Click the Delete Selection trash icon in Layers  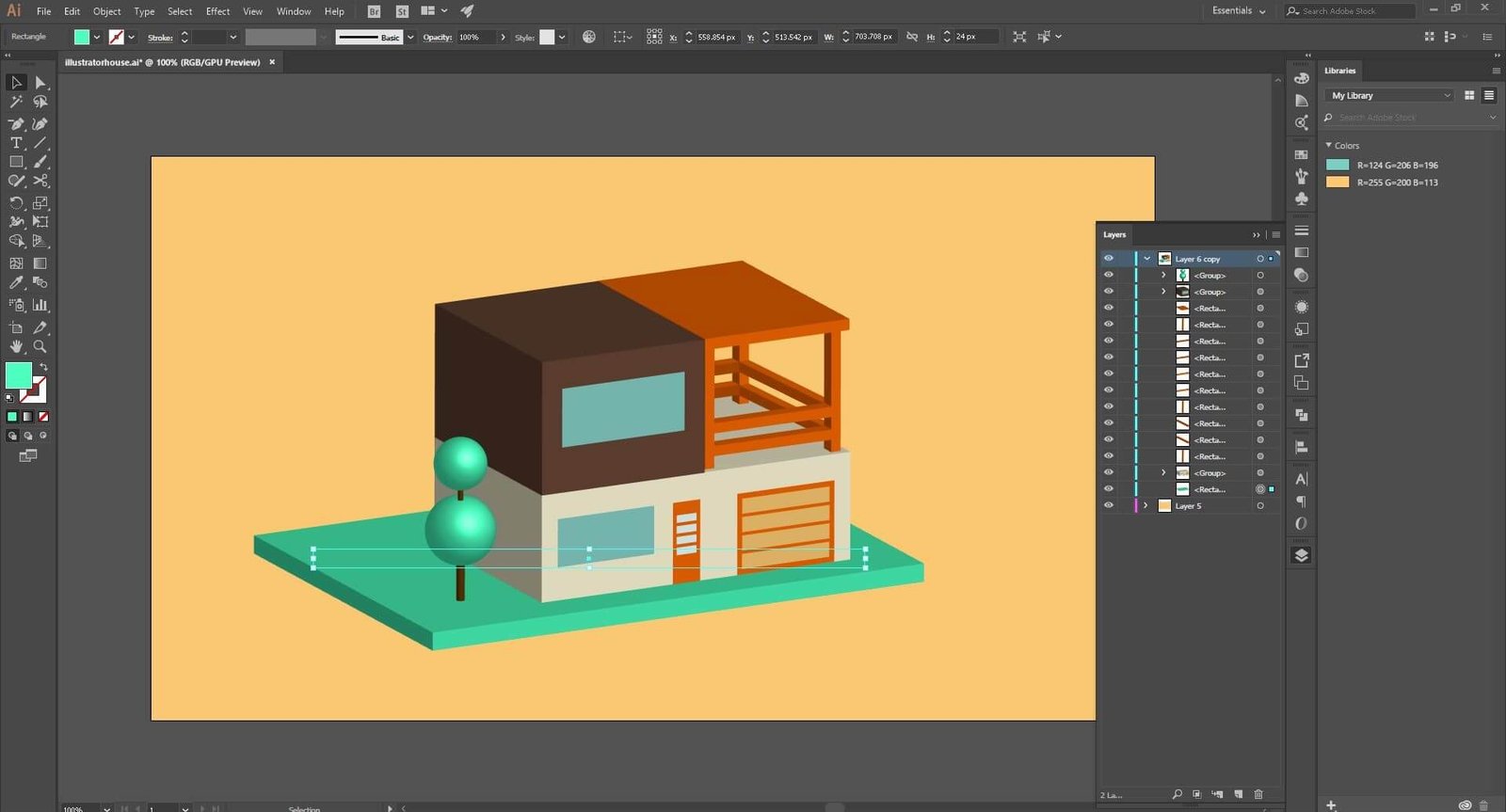click(1258, 794)
